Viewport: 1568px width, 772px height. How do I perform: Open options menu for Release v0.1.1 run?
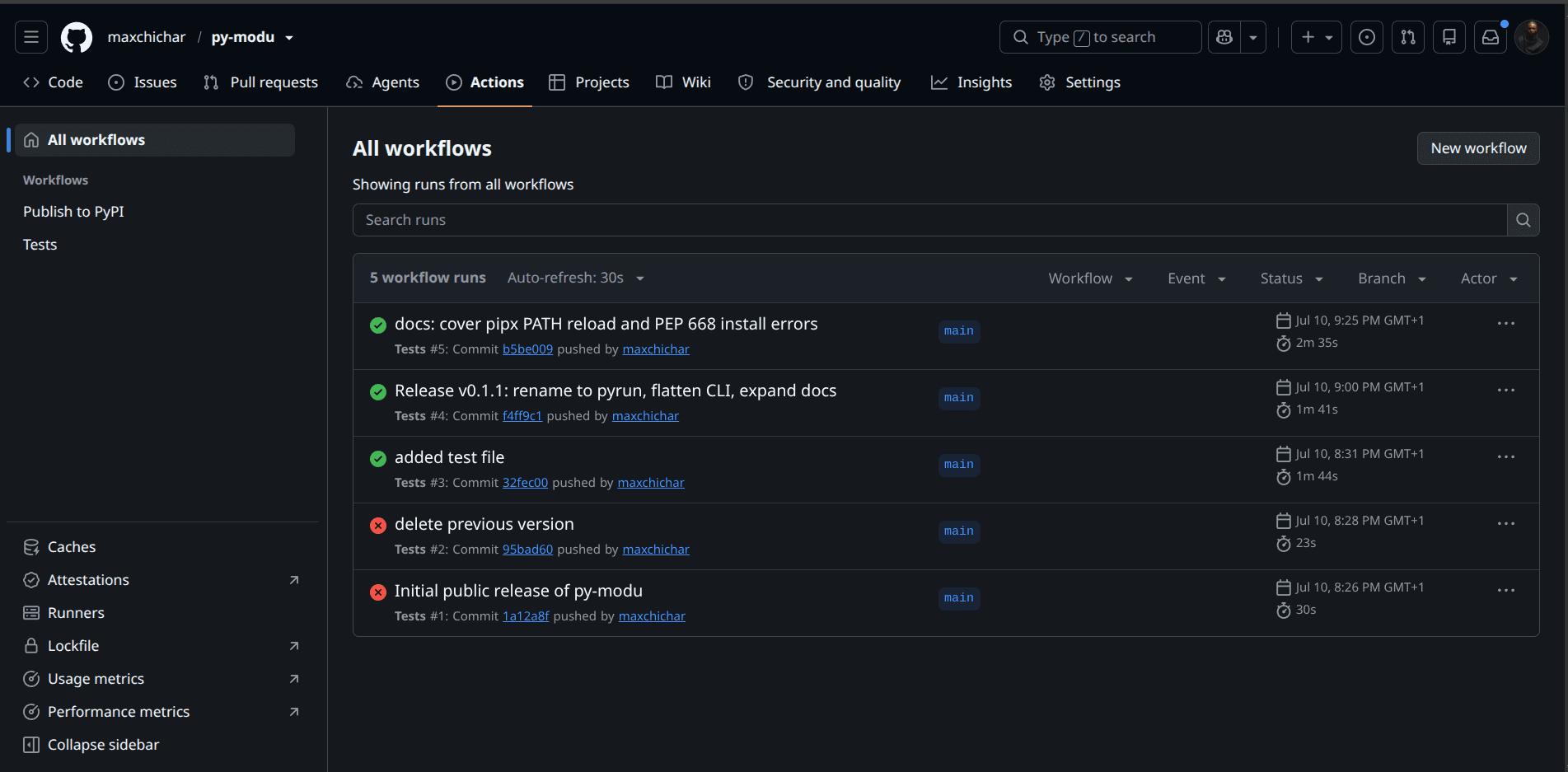click(x=1506, y=390)
